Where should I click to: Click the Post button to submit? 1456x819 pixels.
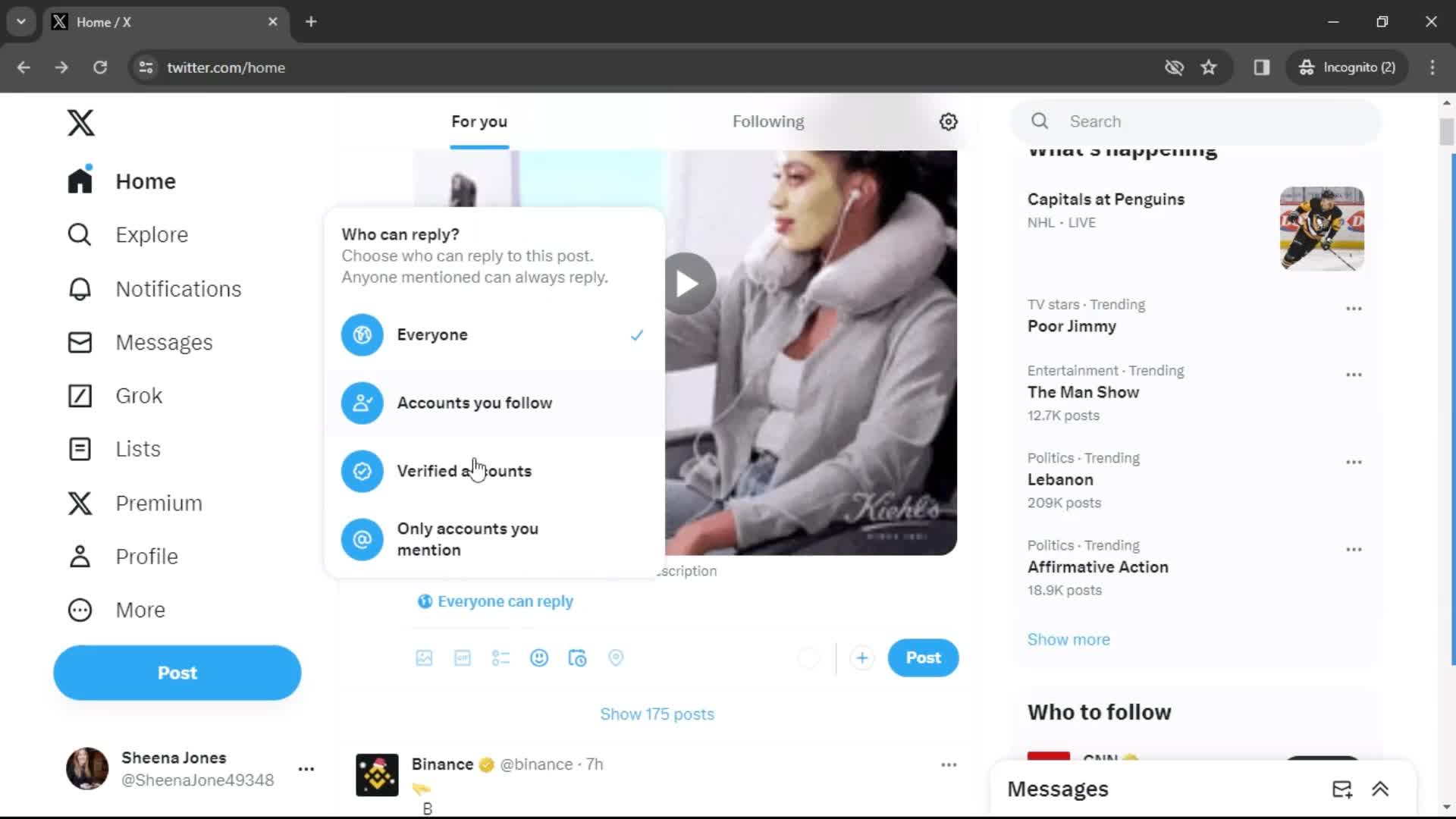click(x=922, y=657)
